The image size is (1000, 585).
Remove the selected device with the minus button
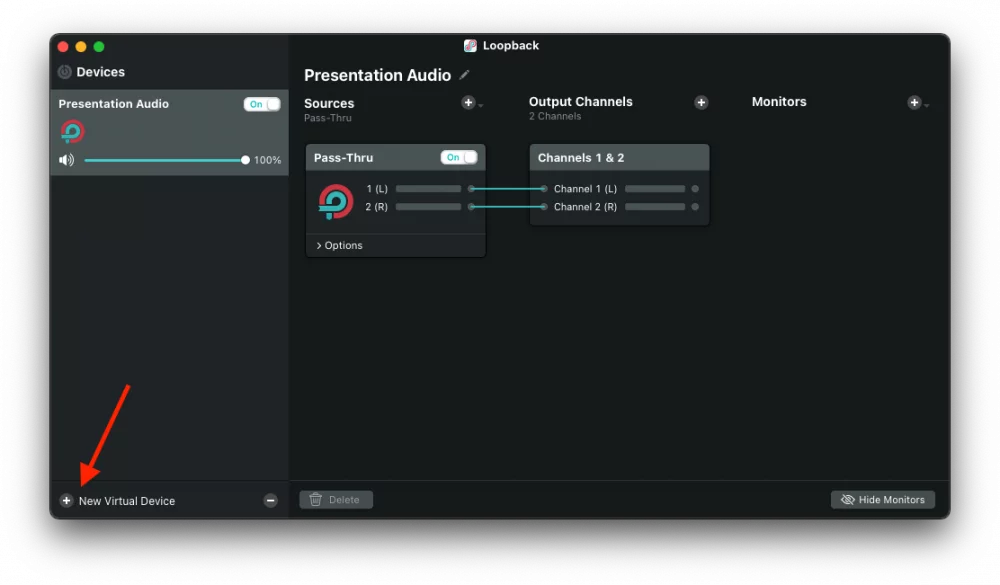click(x=270, y=501)
